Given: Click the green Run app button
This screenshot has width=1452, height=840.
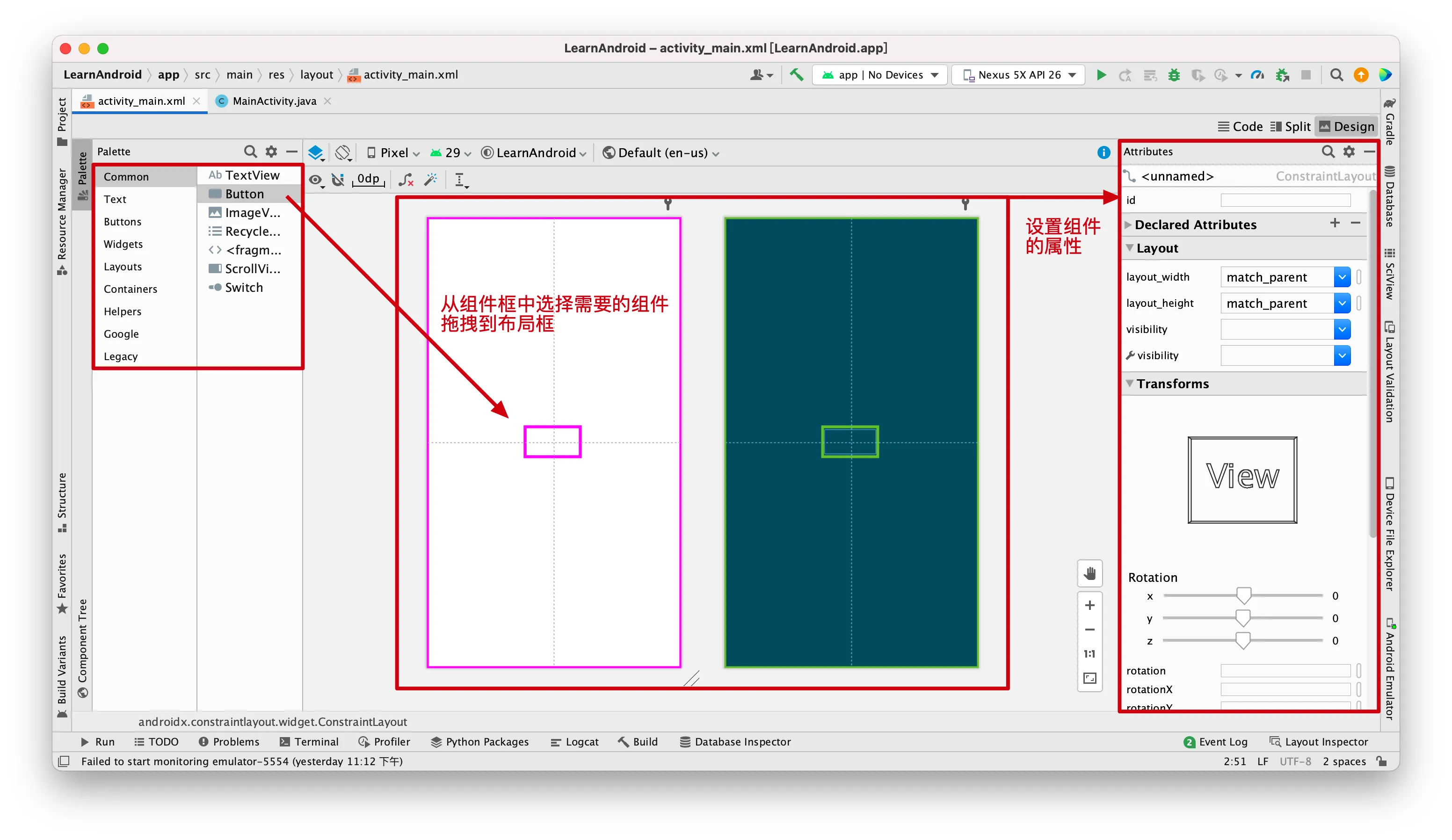Looking at the screenshot, I should click(1101, 75).
